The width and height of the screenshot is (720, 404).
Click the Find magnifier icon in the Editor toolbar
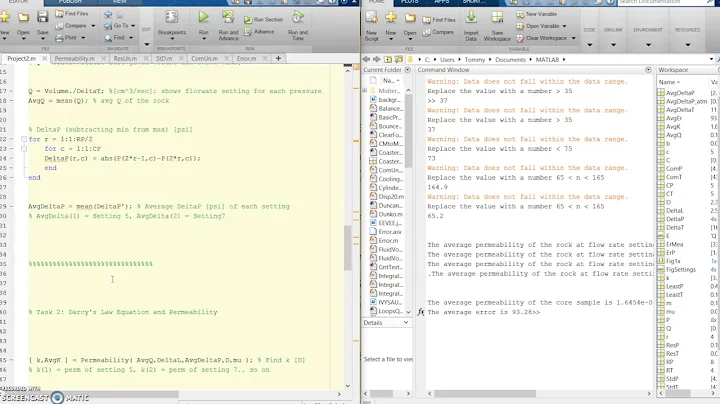point(108,38)
